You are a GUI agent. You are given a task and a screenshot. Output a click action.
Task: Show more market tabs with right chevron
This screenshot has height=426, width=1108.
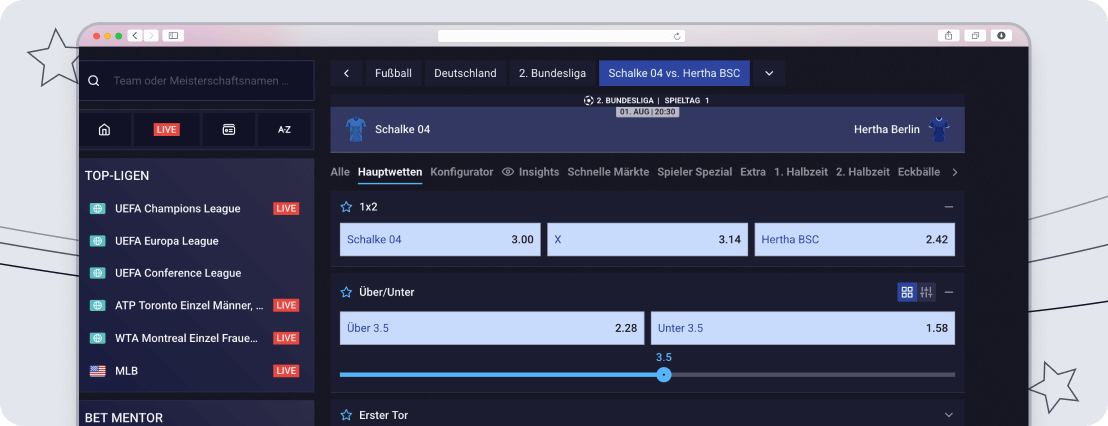(x=955, y=172)
